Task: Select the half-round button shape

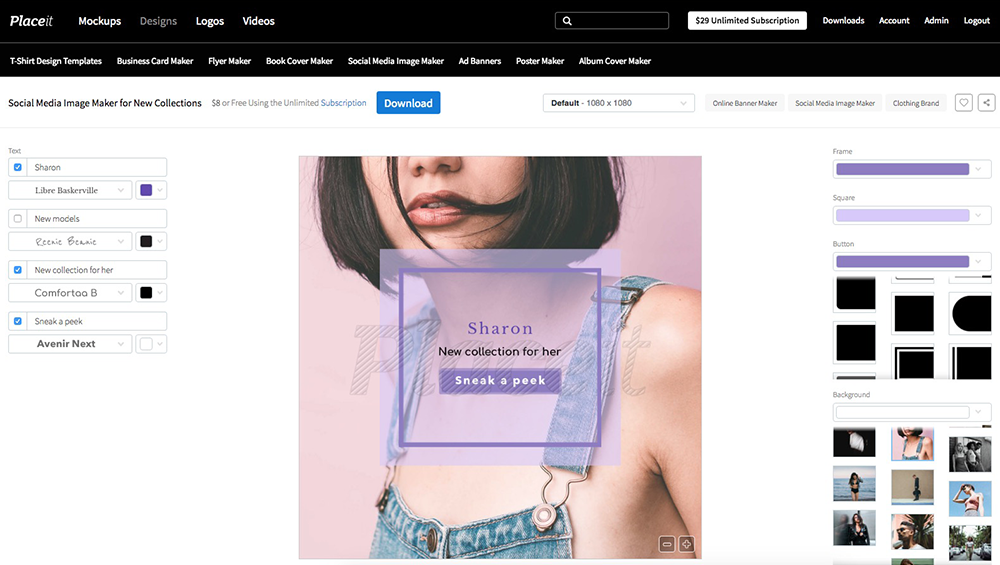Action: tap(971, 313)
